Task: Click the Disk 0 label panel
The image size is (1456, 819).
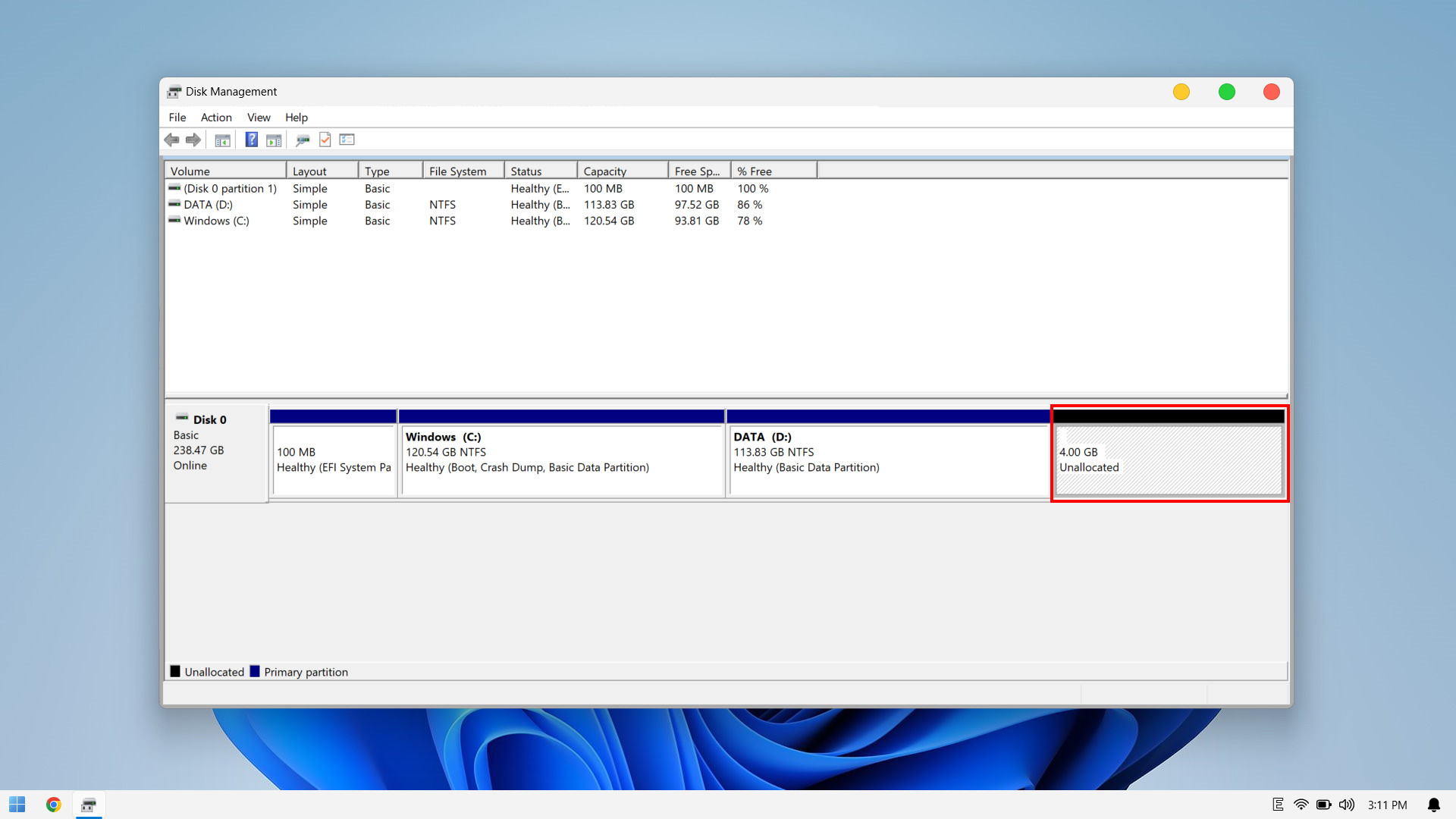Action: click(215, 453)
